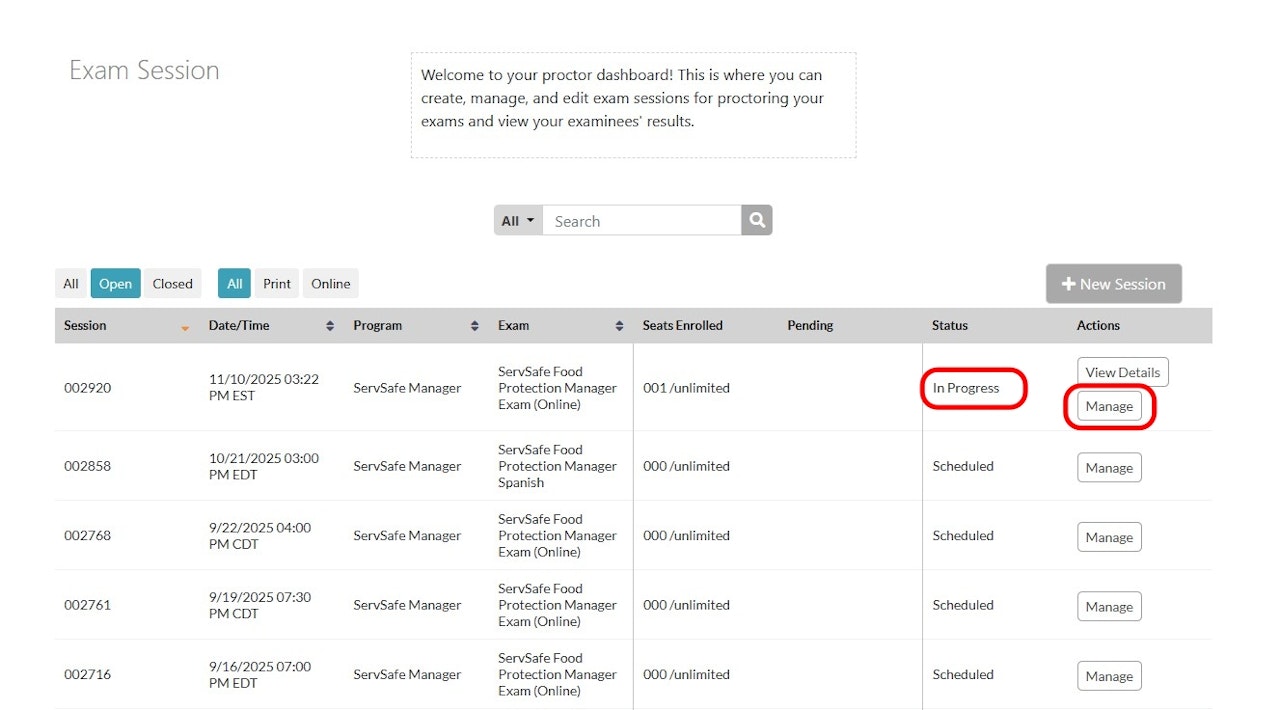Open the All search filter dropdown

coord(518,221)
